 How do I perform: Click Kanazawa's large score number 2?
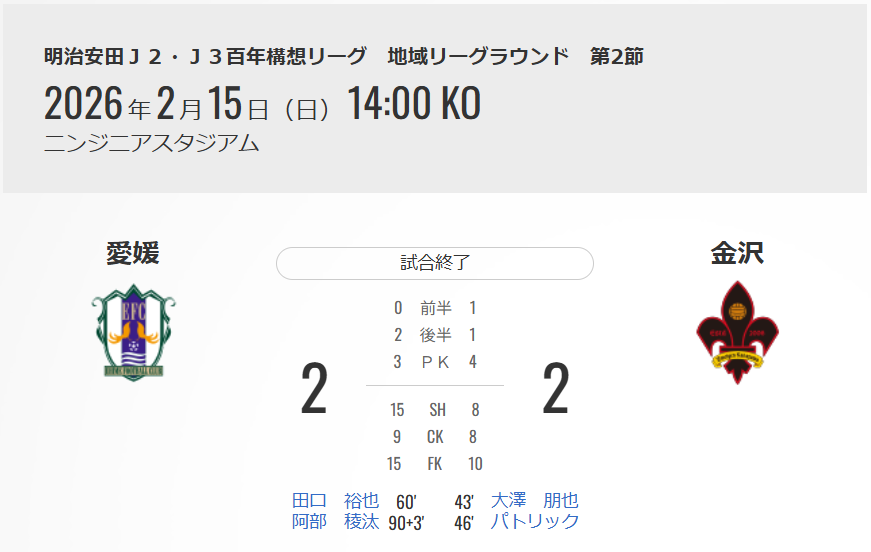(x=555, y=390)
